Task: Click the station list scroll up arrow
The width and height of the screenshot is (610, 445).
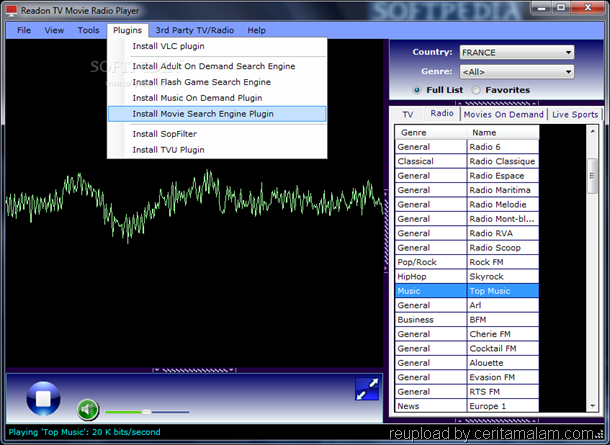Action: tap(592, 131)
